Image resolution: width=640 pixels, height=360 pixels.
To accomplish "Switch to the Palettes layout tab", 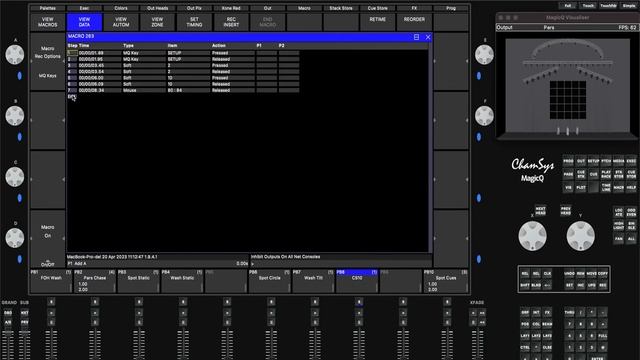I will [x=47, y=8].
